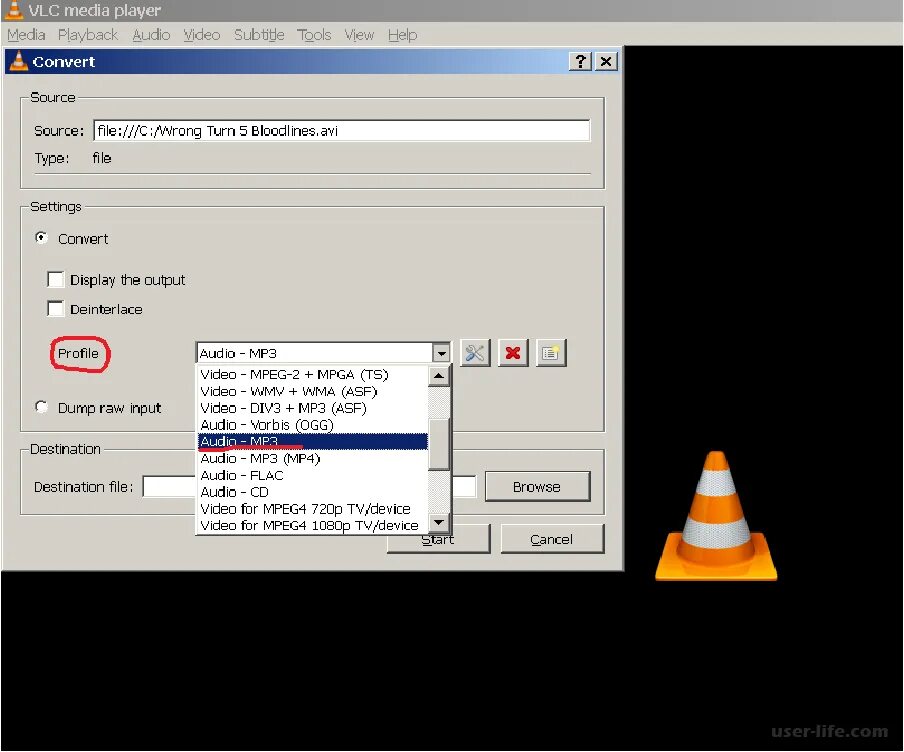Choose Audio - CD profile

click(313, 492)
